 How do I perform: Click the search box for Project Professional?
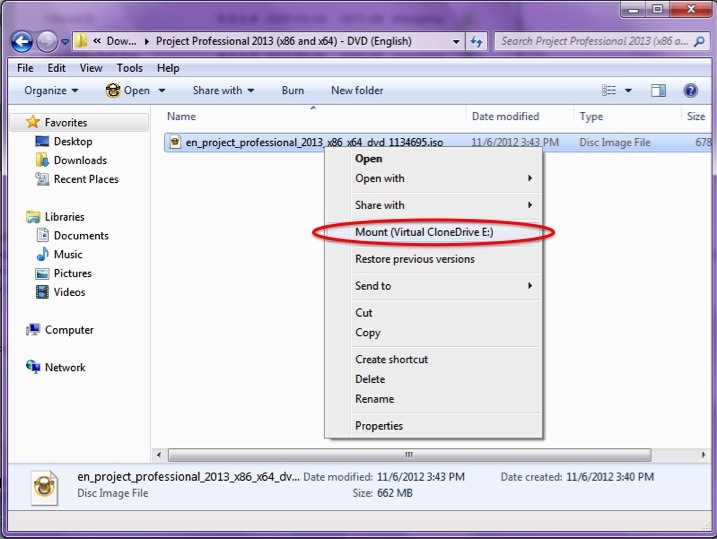pyautogui.click(x=592, y=42)
